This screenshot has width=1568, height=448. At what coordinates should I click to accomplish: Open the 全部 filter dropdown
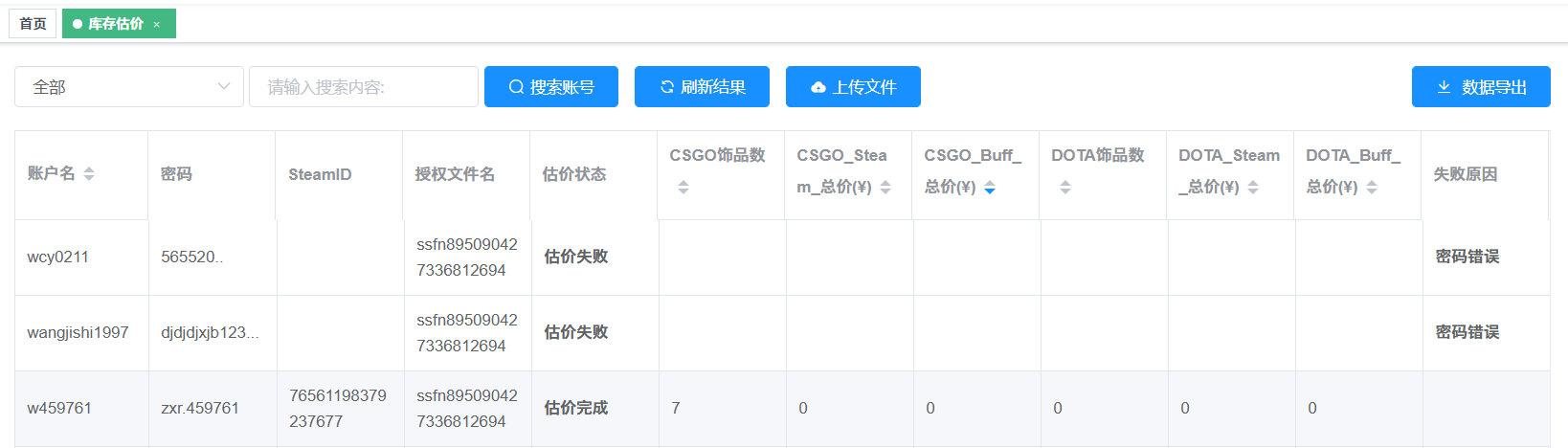[x=129, y=87]
